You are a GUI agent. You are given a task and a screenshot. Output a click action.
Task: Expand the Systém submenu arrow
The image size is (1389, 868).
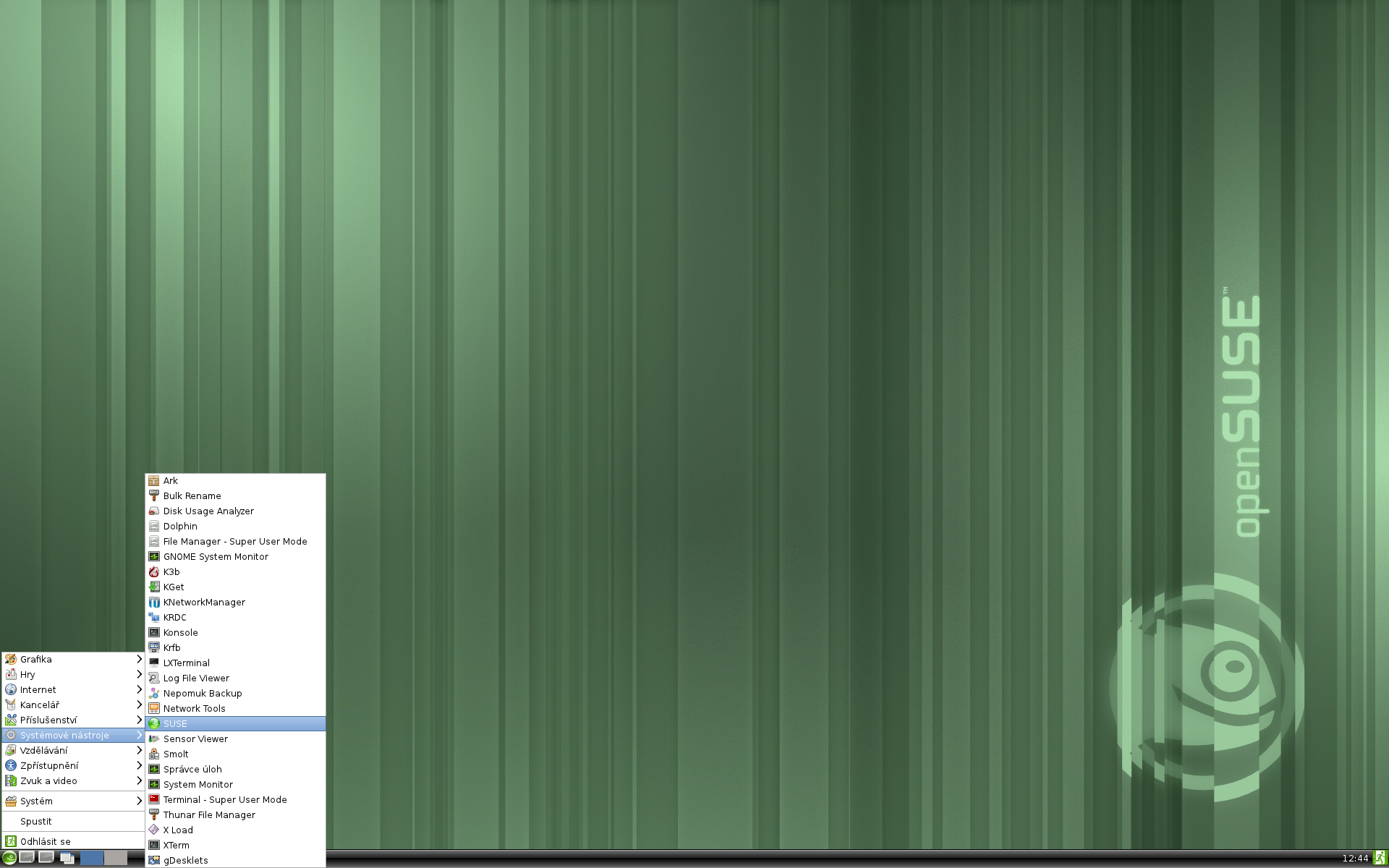[139, 801]
